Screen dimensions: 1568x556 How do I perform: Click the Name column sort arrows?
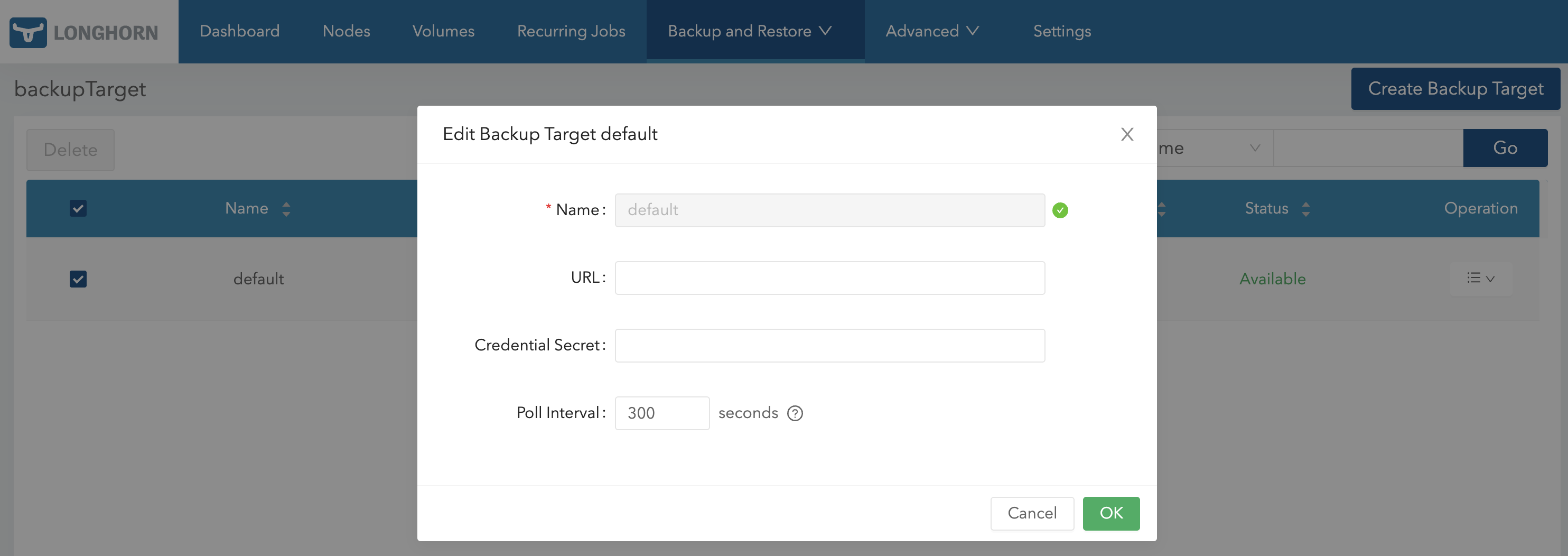pos(286,209)
